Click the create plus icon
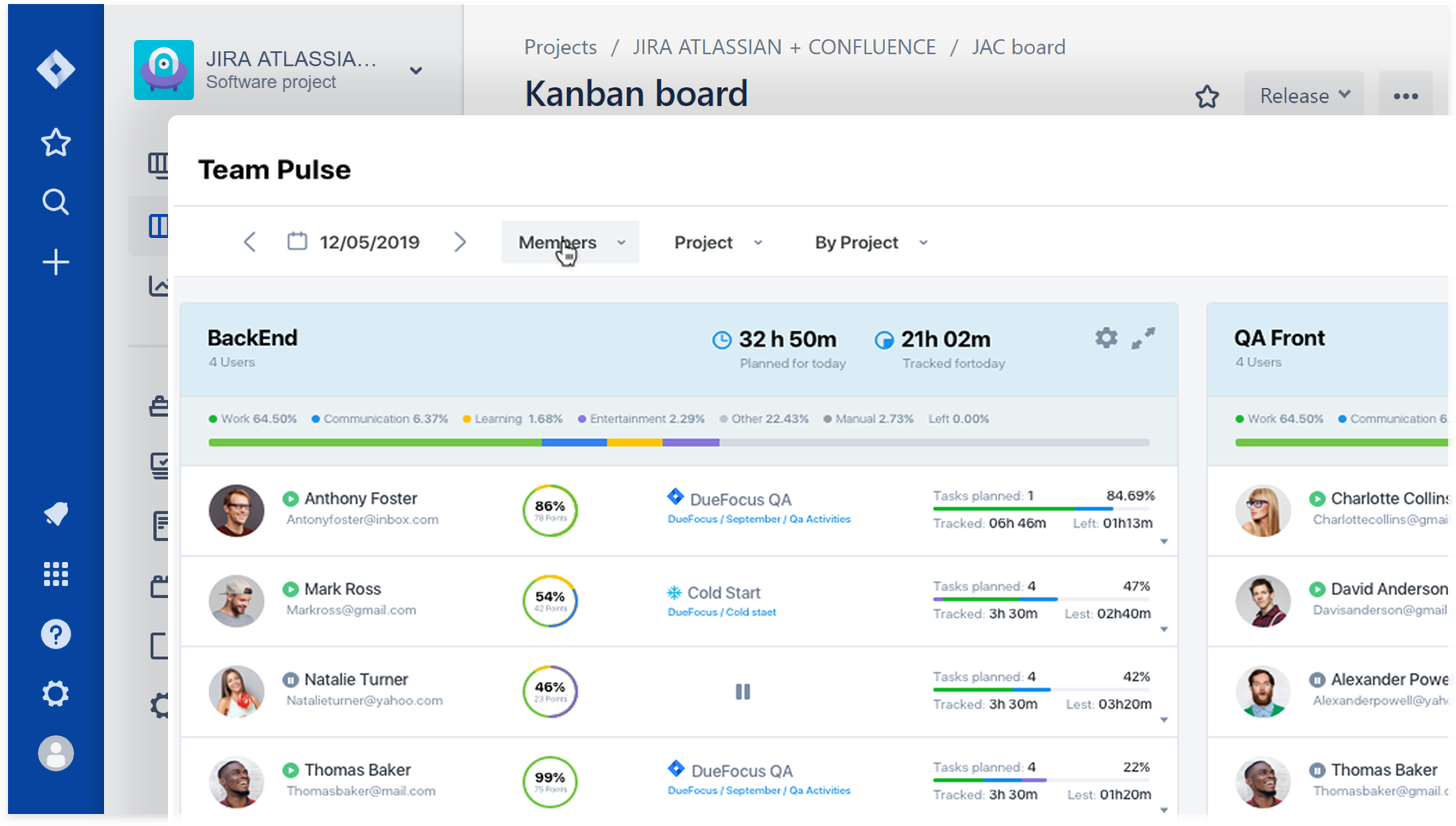 point(56,262)
